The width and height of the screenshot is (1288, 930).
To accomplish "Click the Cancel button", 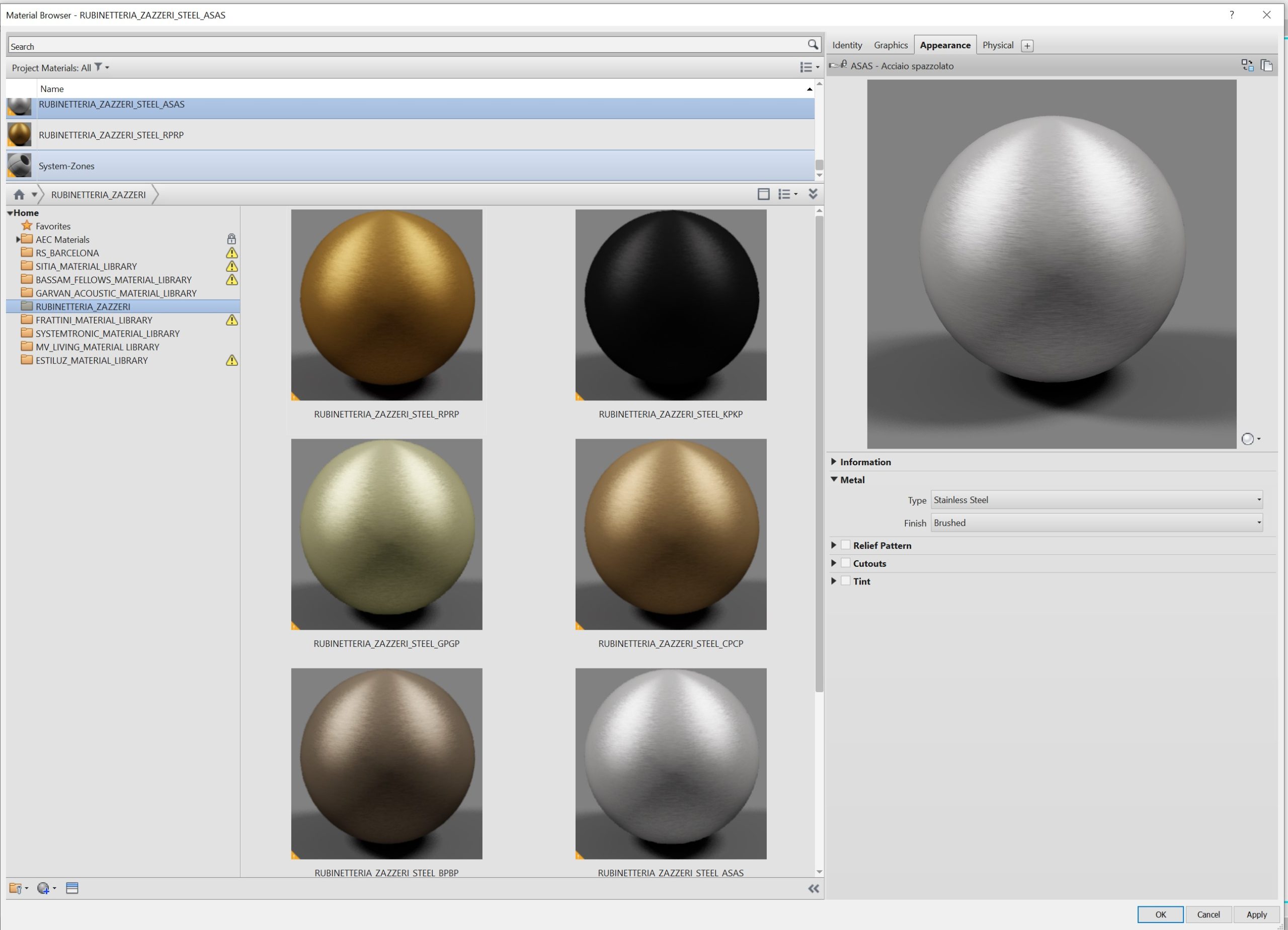I will click(x=1208, y=914).
